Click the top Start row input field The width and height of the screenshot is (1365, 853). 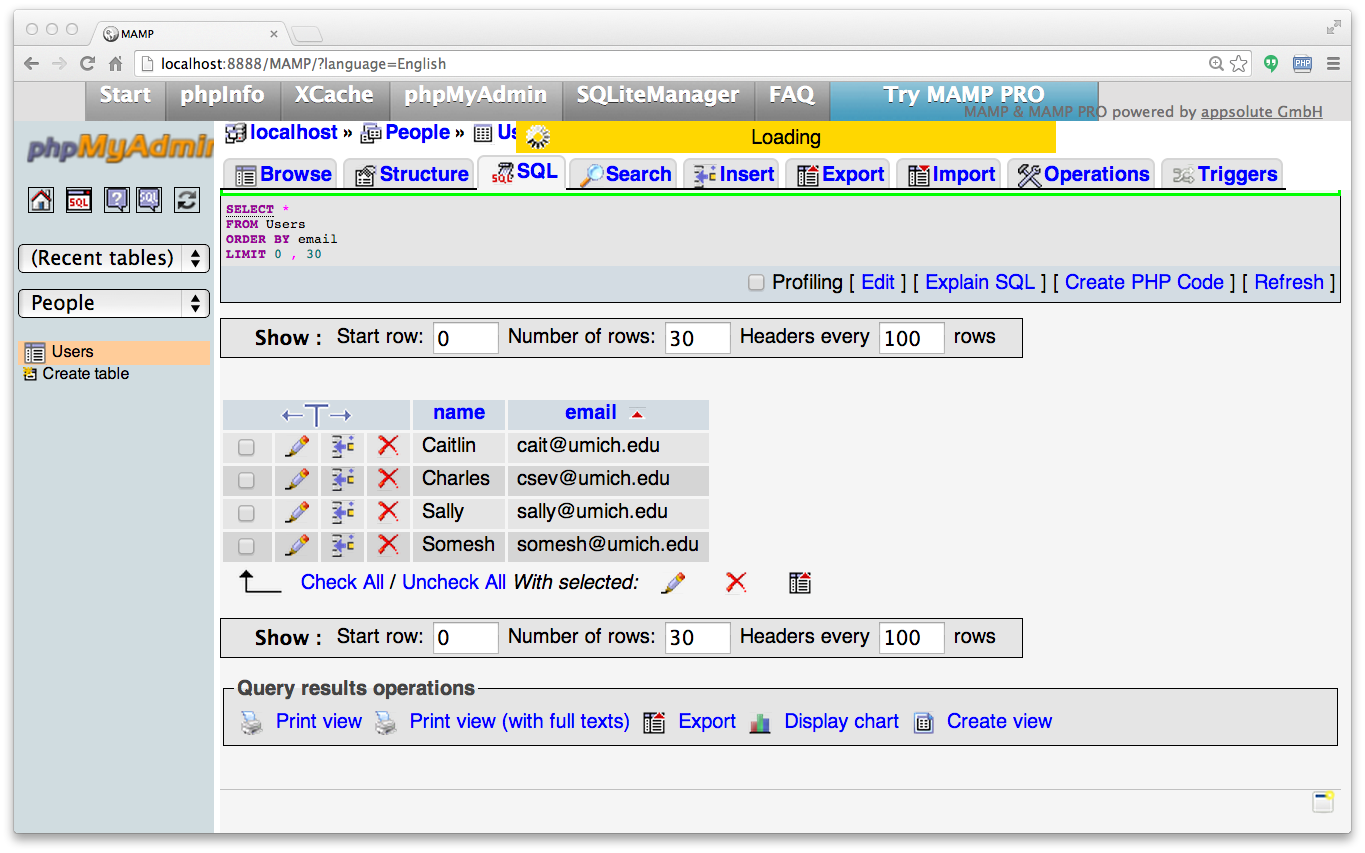pos(466,338)
